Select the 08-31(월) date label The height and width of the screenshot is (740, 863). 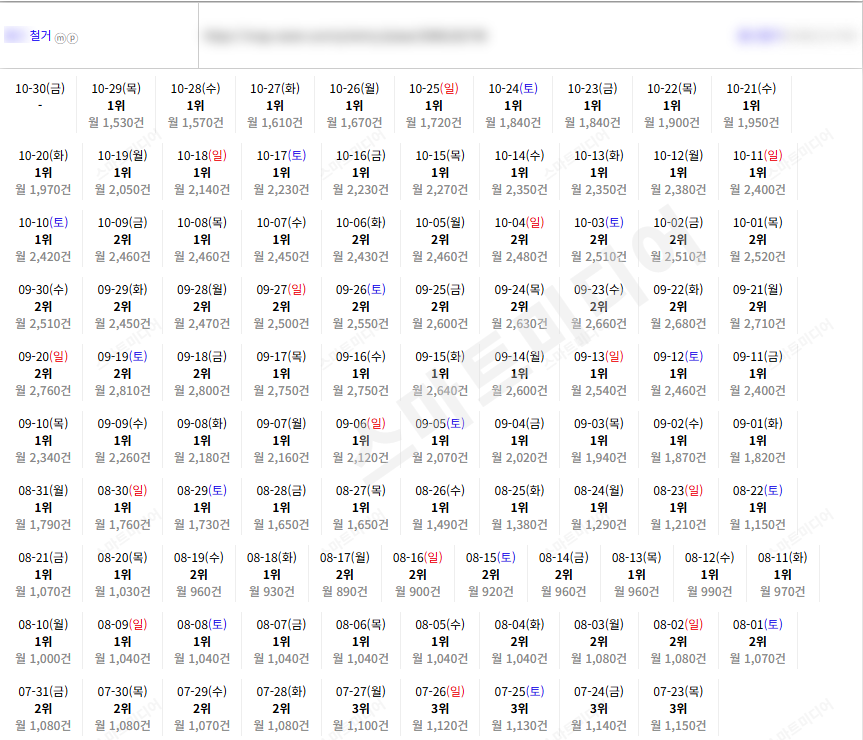coord(43,491)
